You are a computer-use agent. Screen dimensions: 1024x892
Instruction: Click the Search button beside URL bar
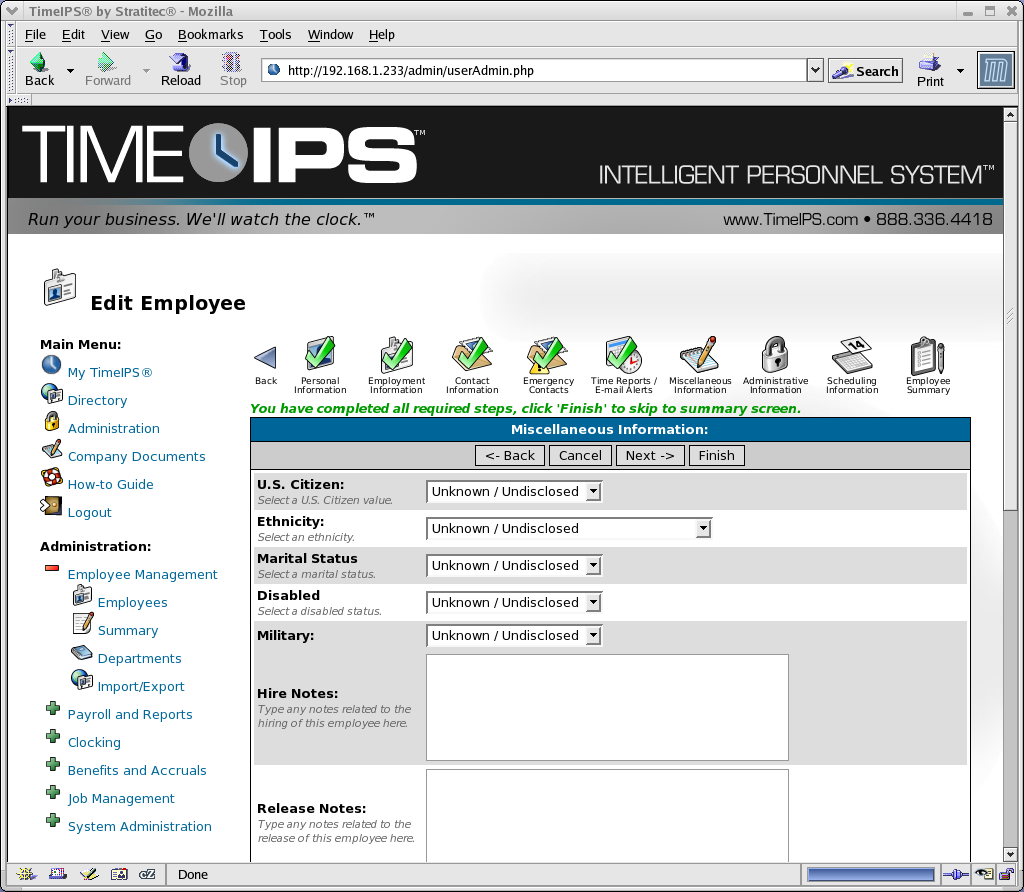point(865,71)
